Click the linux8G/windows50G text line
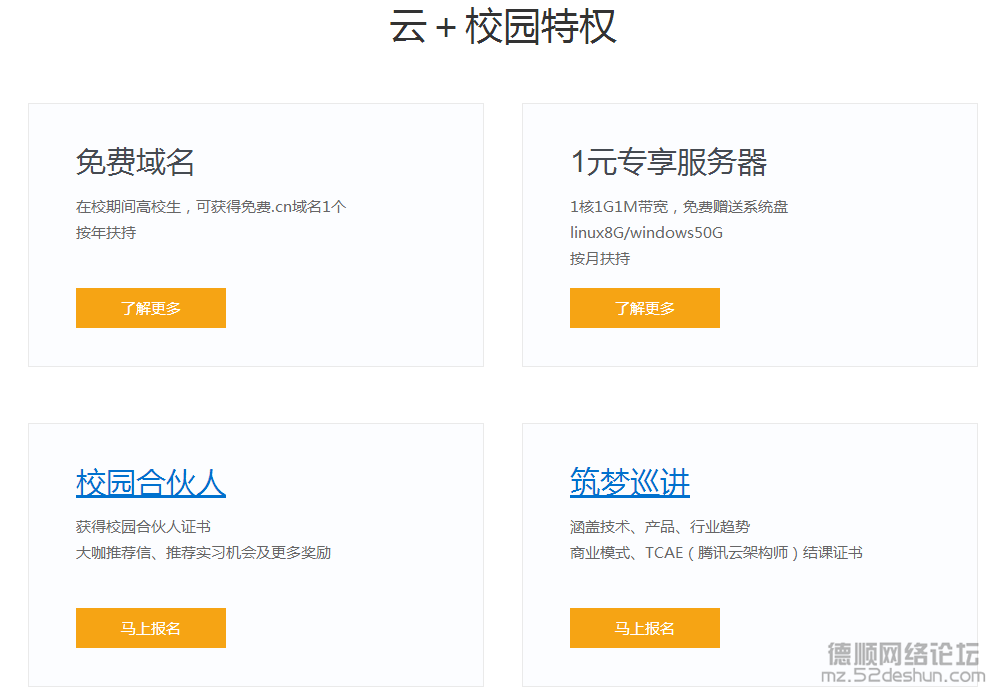Image resolution: width=1005 pixels, height=700 pixels. pos(646,233)
